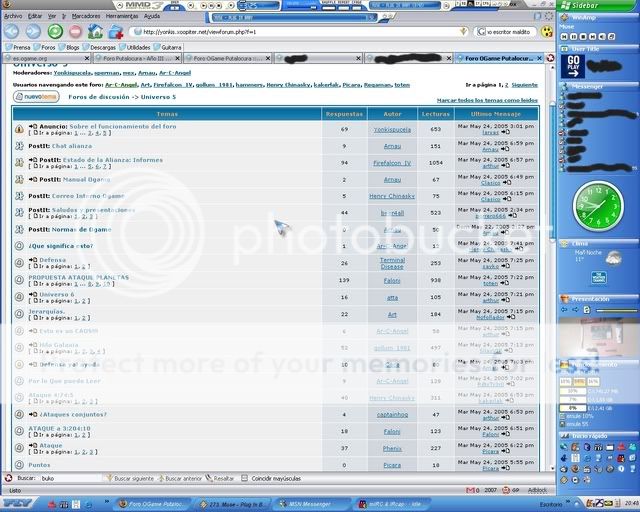Open the Herramientas menu
This screenshot has width=640, height=512.
pyautogui.click(x=122, y=16)
